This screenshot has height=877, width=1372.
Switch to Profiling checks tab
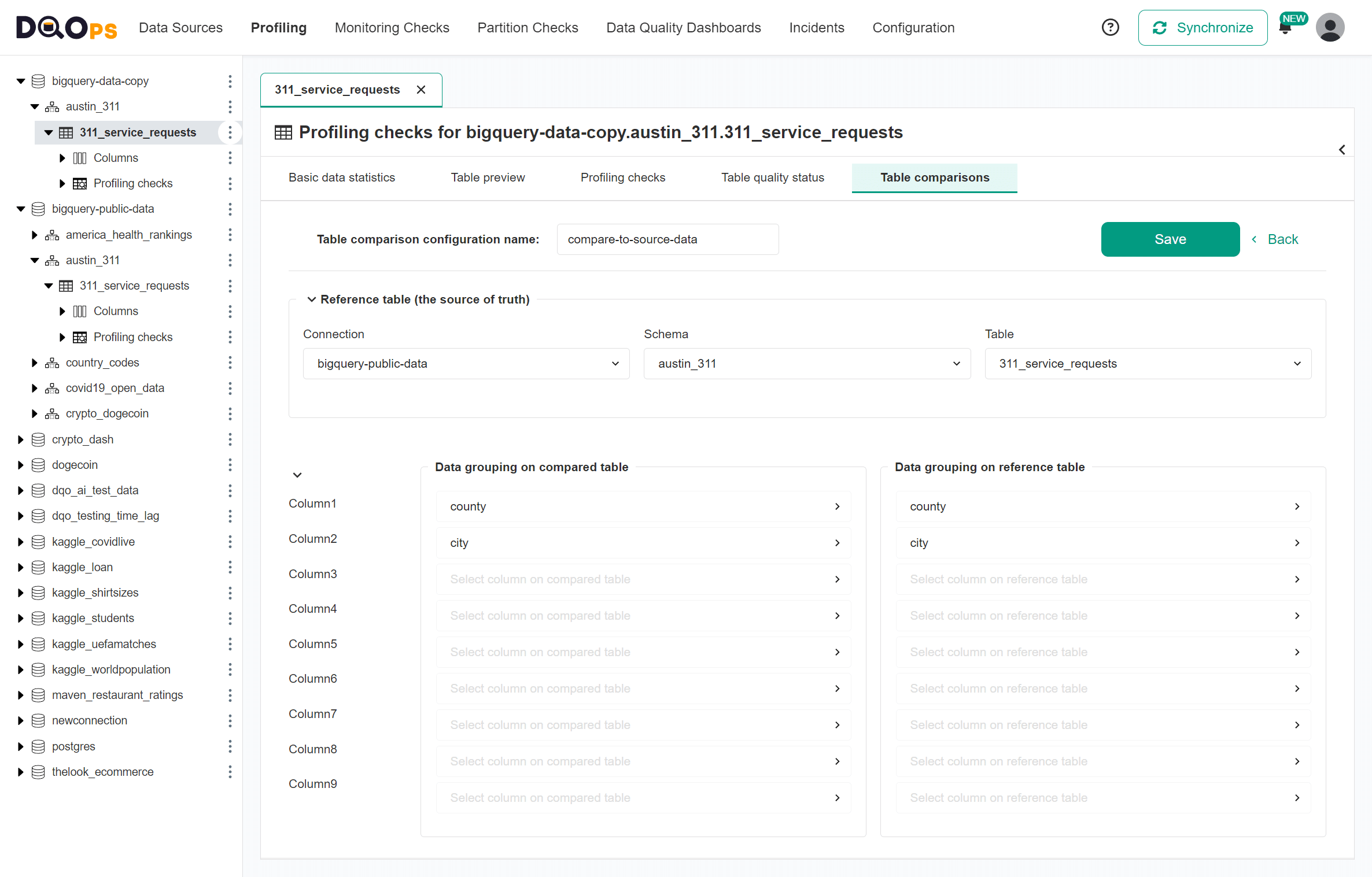[622, 177]
